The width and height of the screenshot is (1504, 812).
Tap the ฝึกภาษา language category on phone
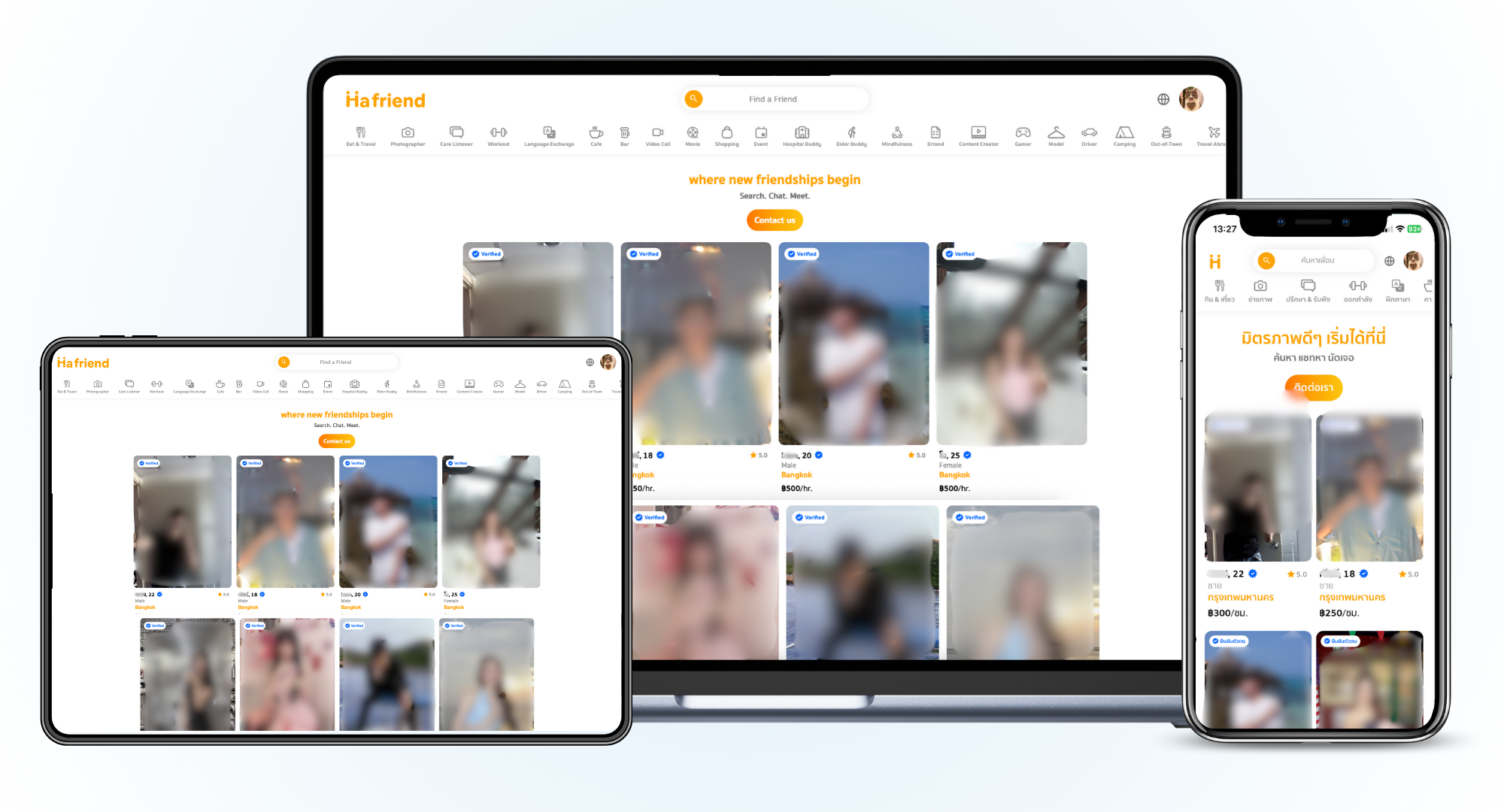1398,291
